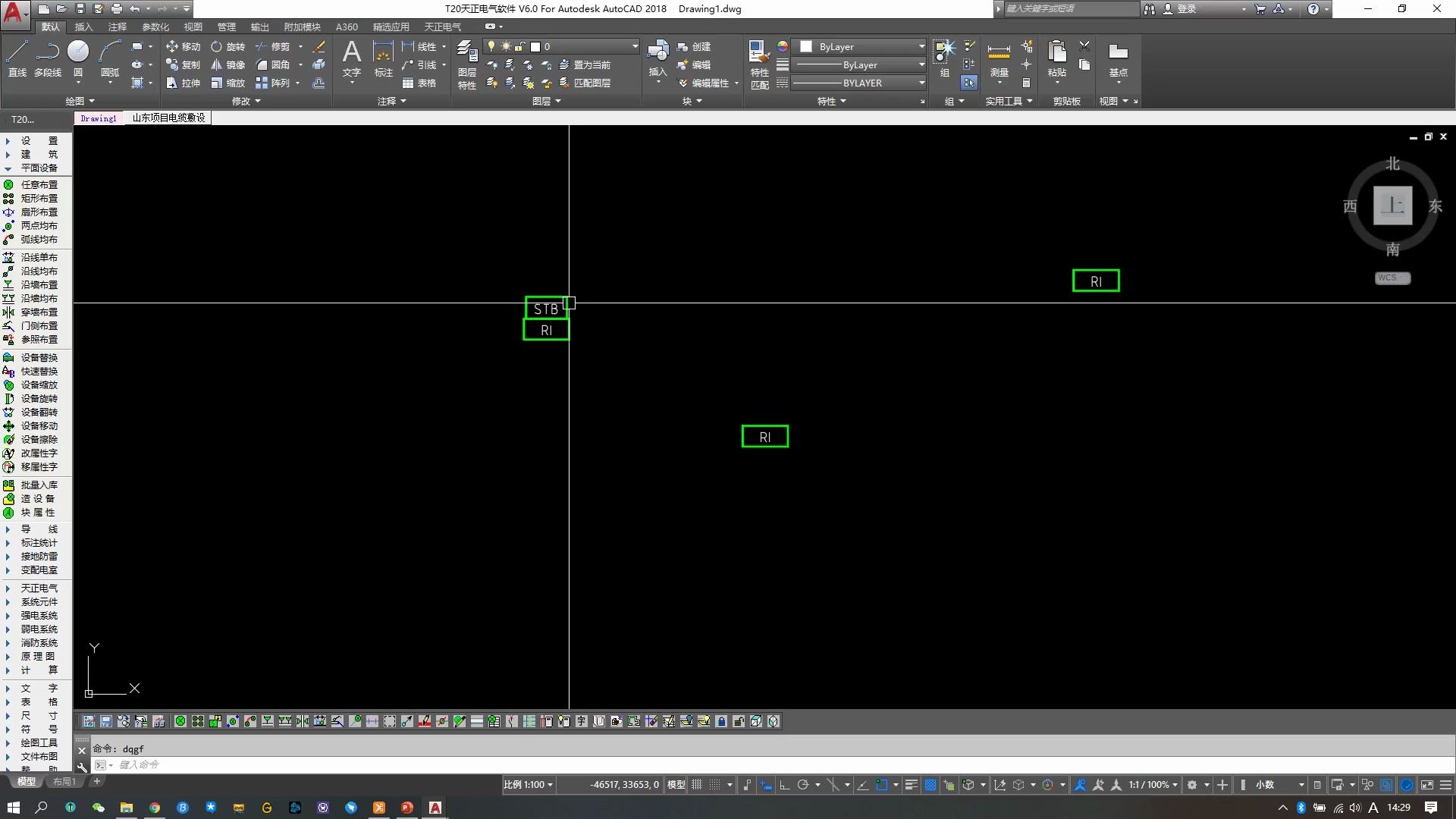Click 块层性 button in sidebar

point(39,512)
